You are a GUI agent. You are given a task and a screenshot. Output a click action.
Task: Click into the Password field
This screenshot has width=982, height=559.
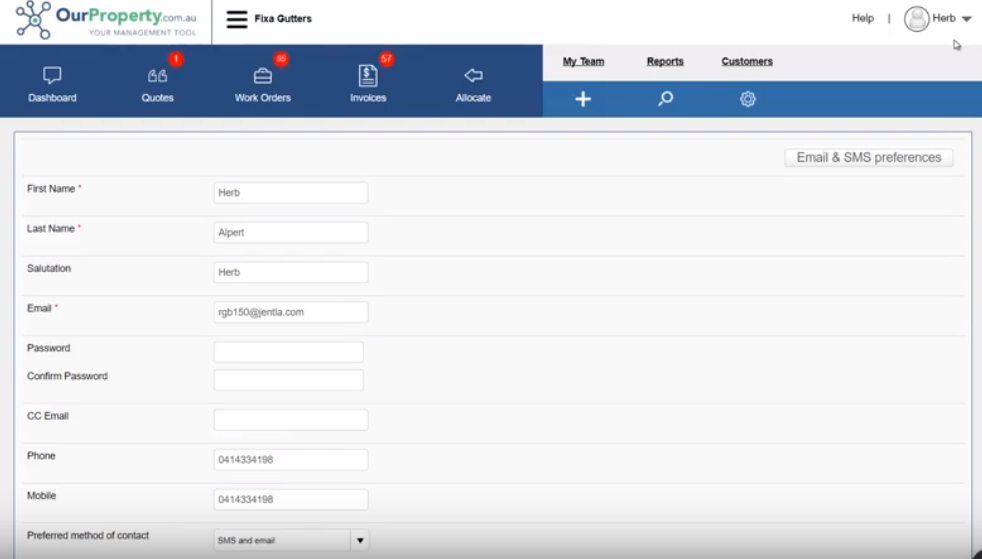pos(288,352)
